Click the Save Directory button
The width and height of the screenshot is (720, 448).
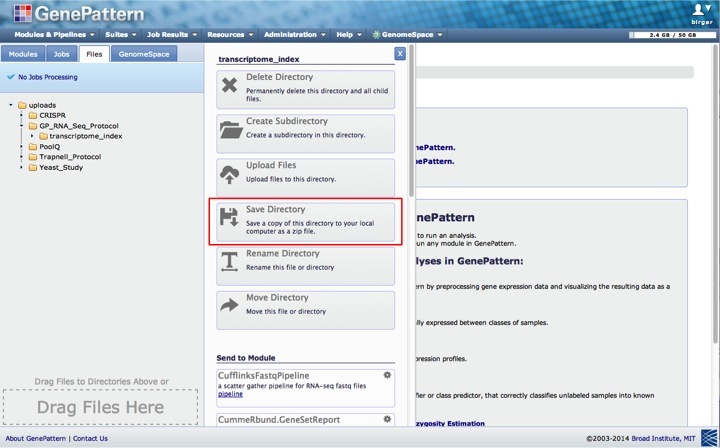tap(305, 222)
